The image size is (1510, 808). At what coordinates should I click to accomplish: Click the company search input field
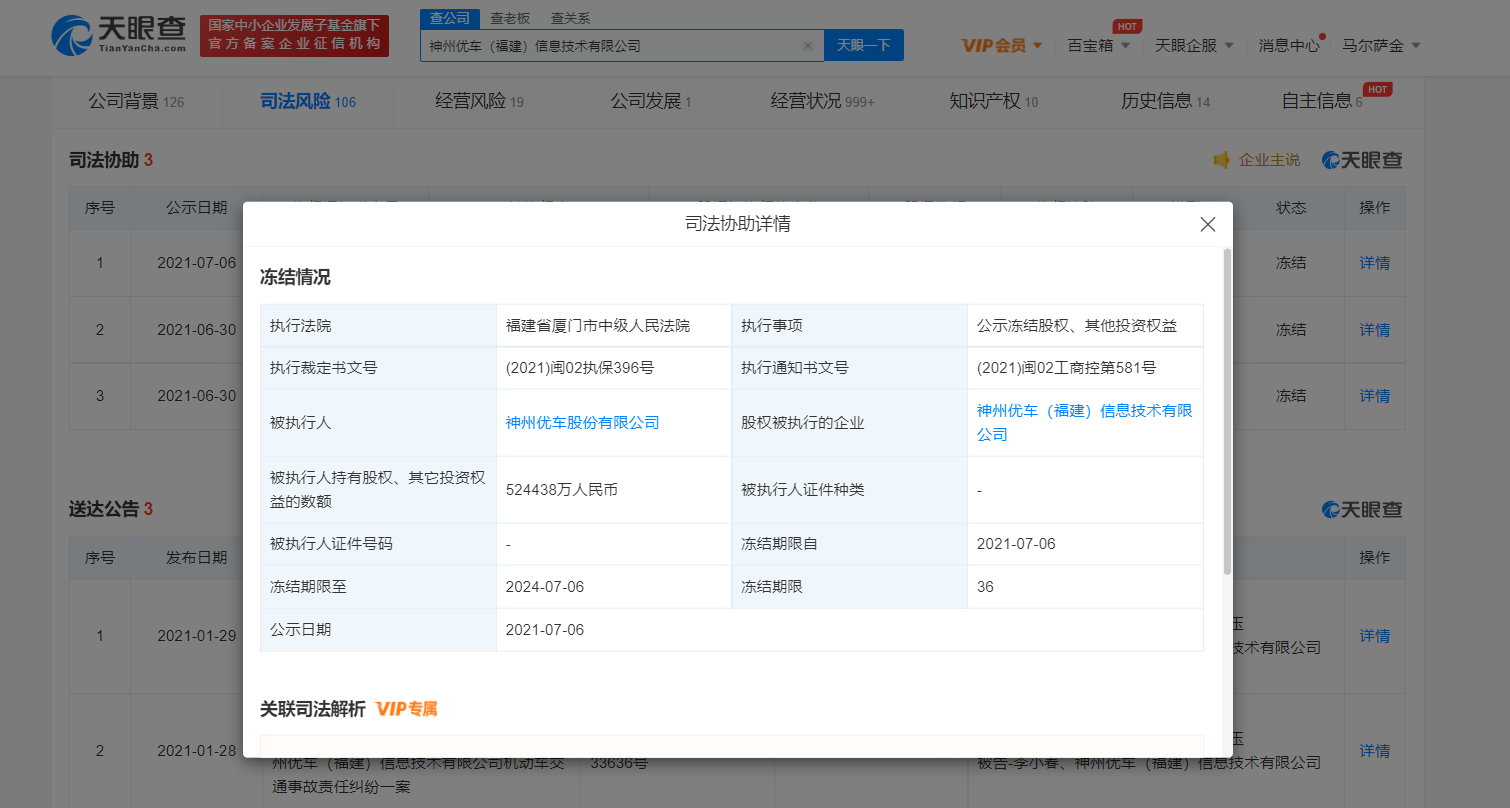(x=610, y=45)
